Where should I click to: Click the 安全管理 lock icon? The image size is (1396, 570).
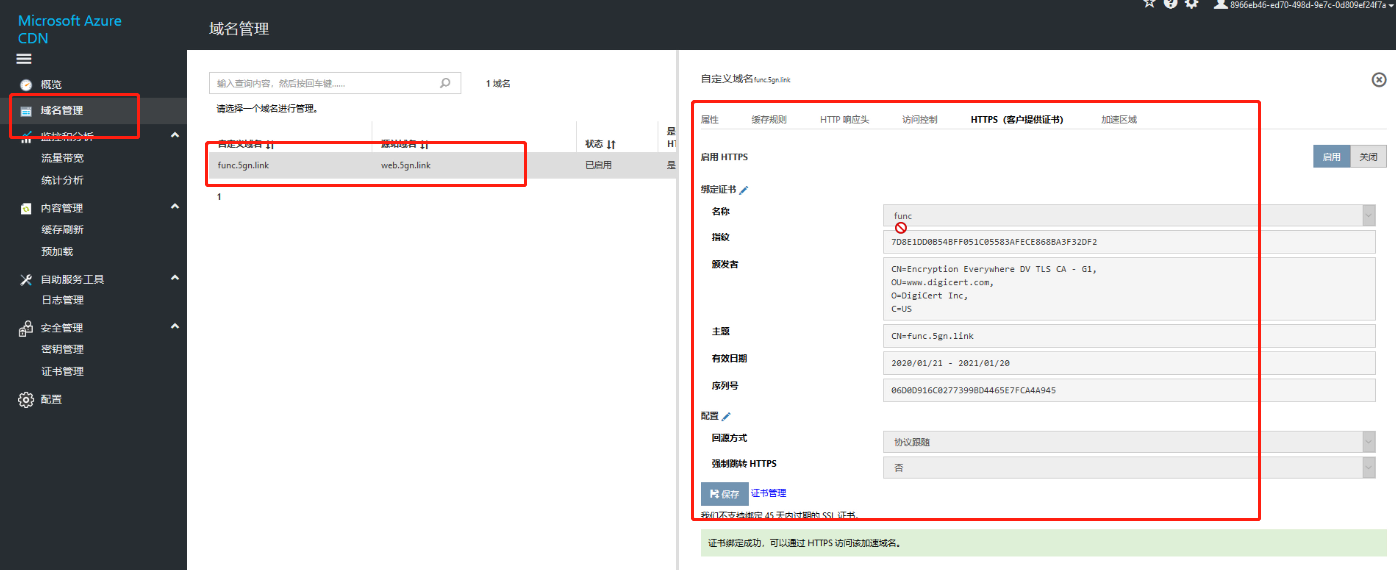26,328
